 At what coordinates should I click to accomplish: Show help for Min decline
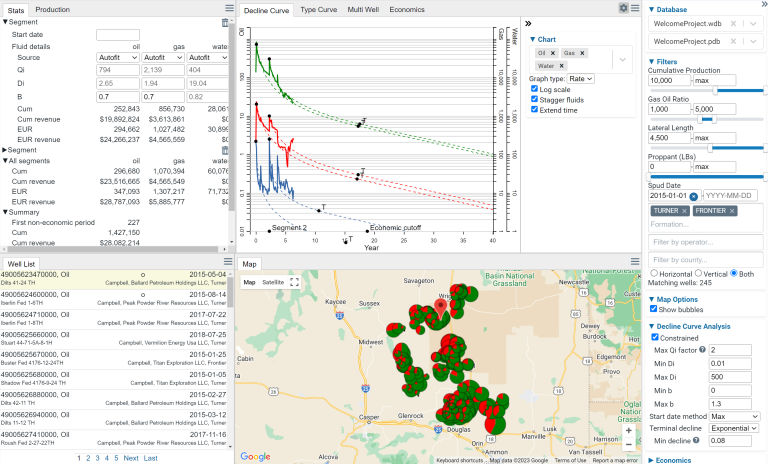pyautogui.click(x=696, y=440)
